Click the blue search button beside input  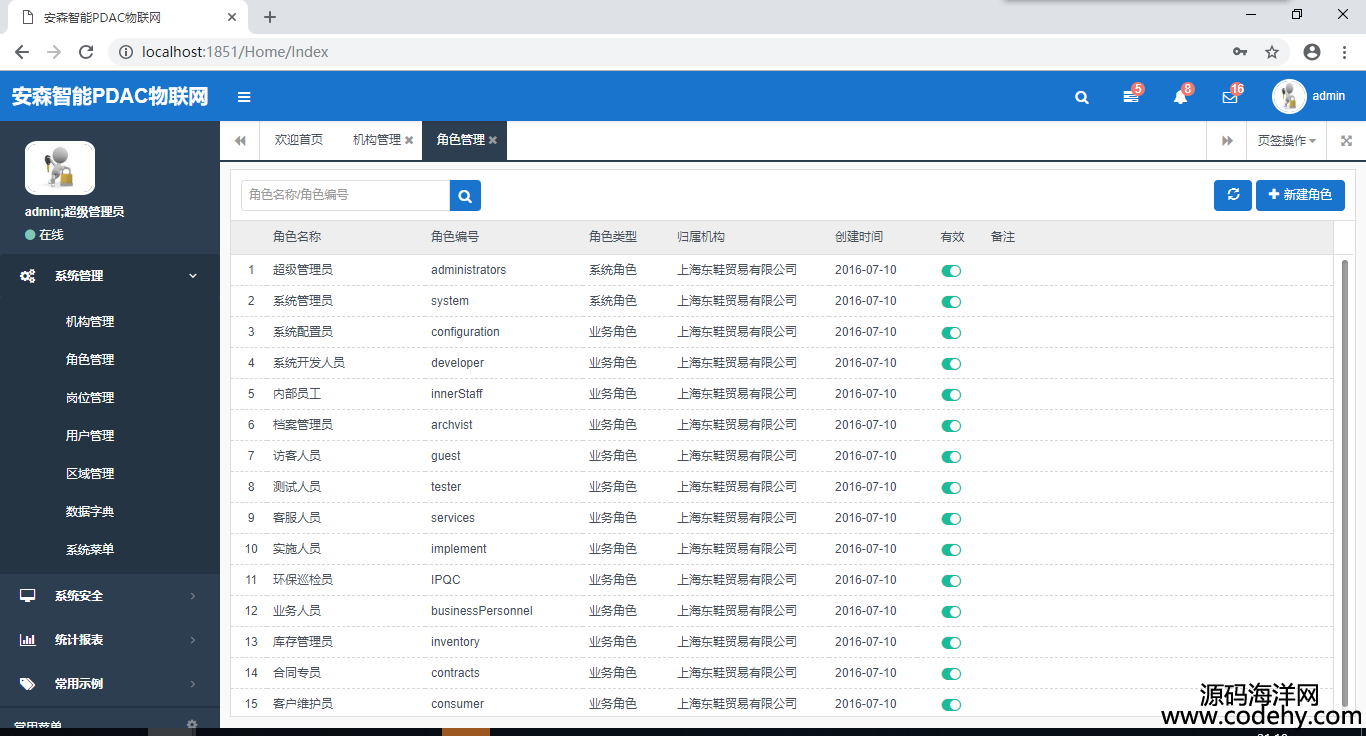465,196
